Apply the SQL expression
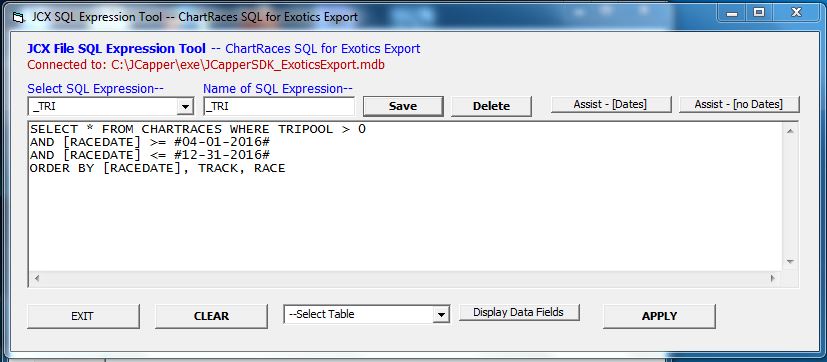The width and height of the screenshot is (827, 362). tap(659, 316)
